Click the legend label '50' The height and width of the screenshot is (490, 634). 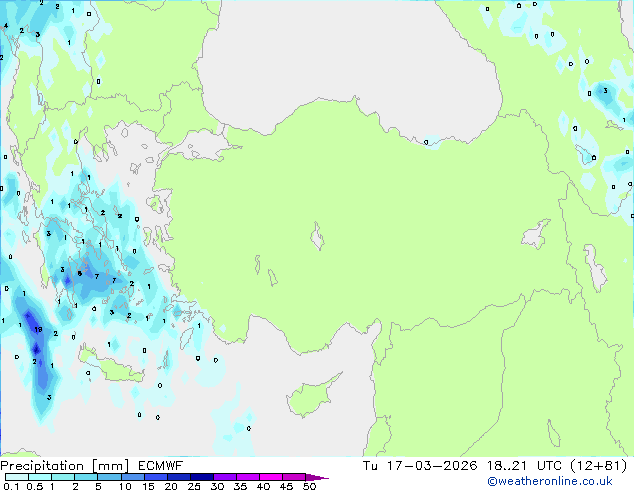pos(310,486)
